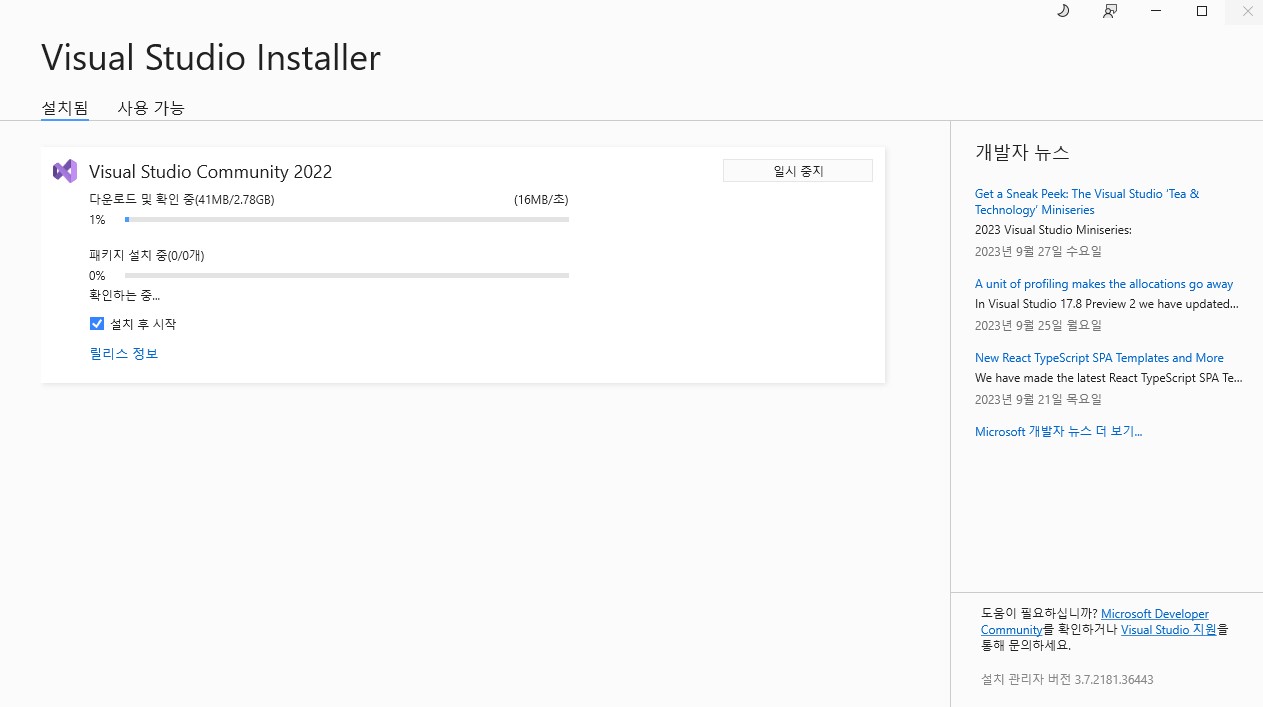1263x707 pixels.
Task: Click the 2023년 9월 27일 수요일 date
Action: pyautogui.click(x=1038, y=251)
